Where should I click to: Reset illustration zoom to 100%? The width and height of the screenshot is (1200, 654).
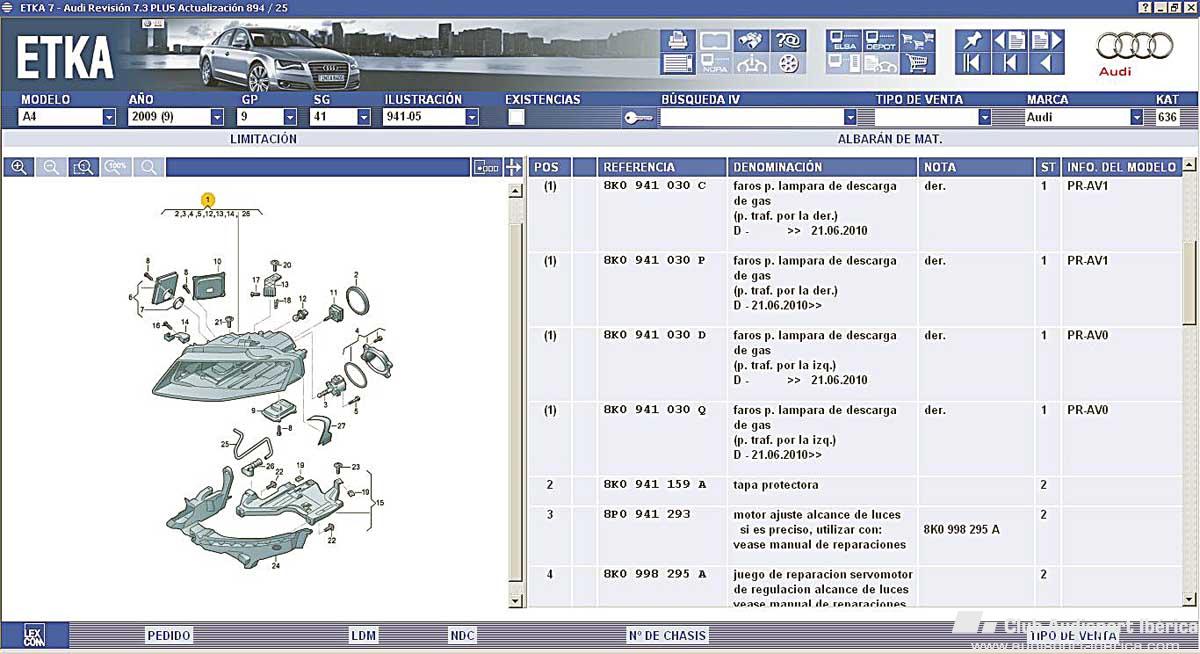[x=116, y=167]
